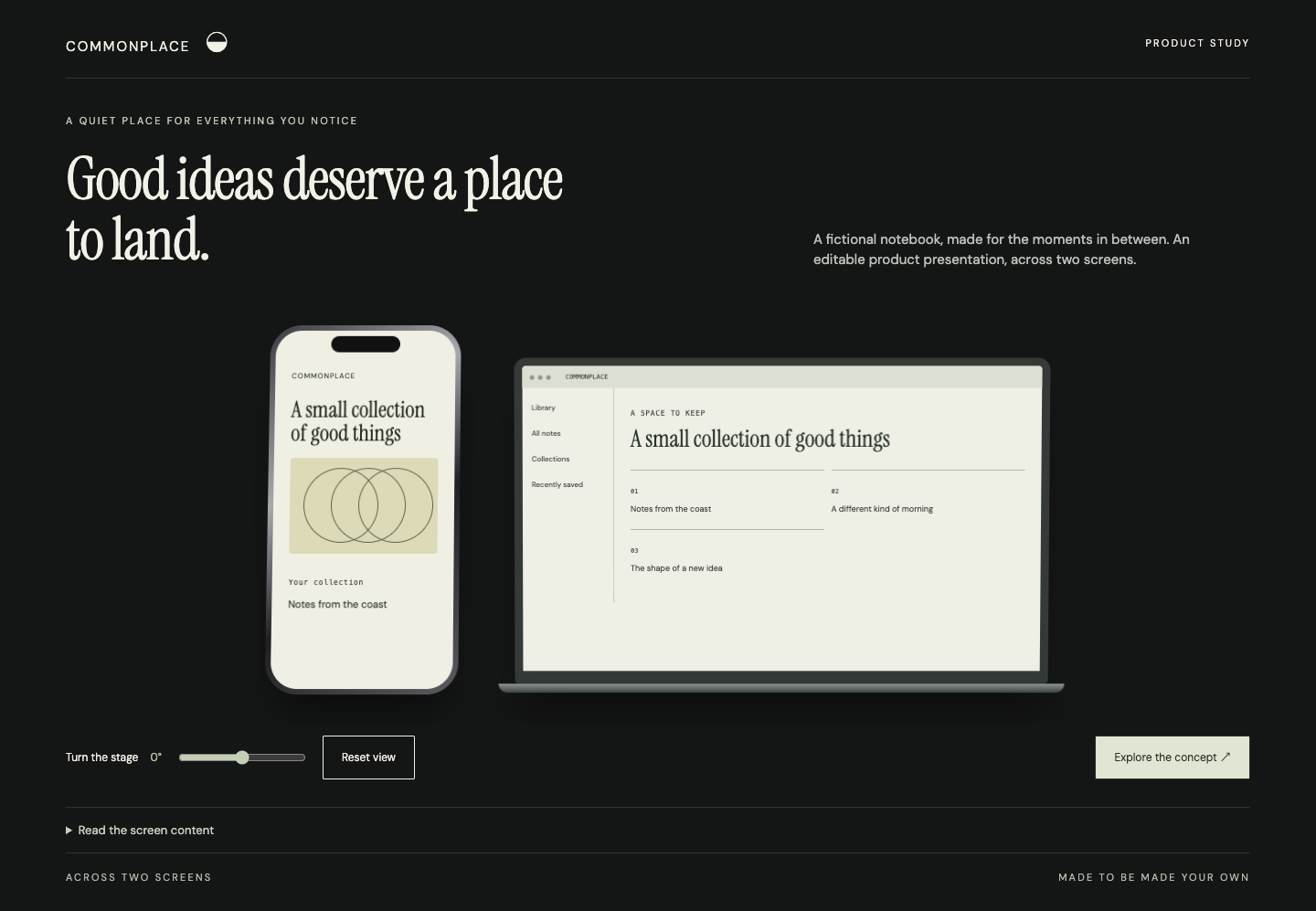Click note 01 Notes from the coast on laptop

[727, 500]
